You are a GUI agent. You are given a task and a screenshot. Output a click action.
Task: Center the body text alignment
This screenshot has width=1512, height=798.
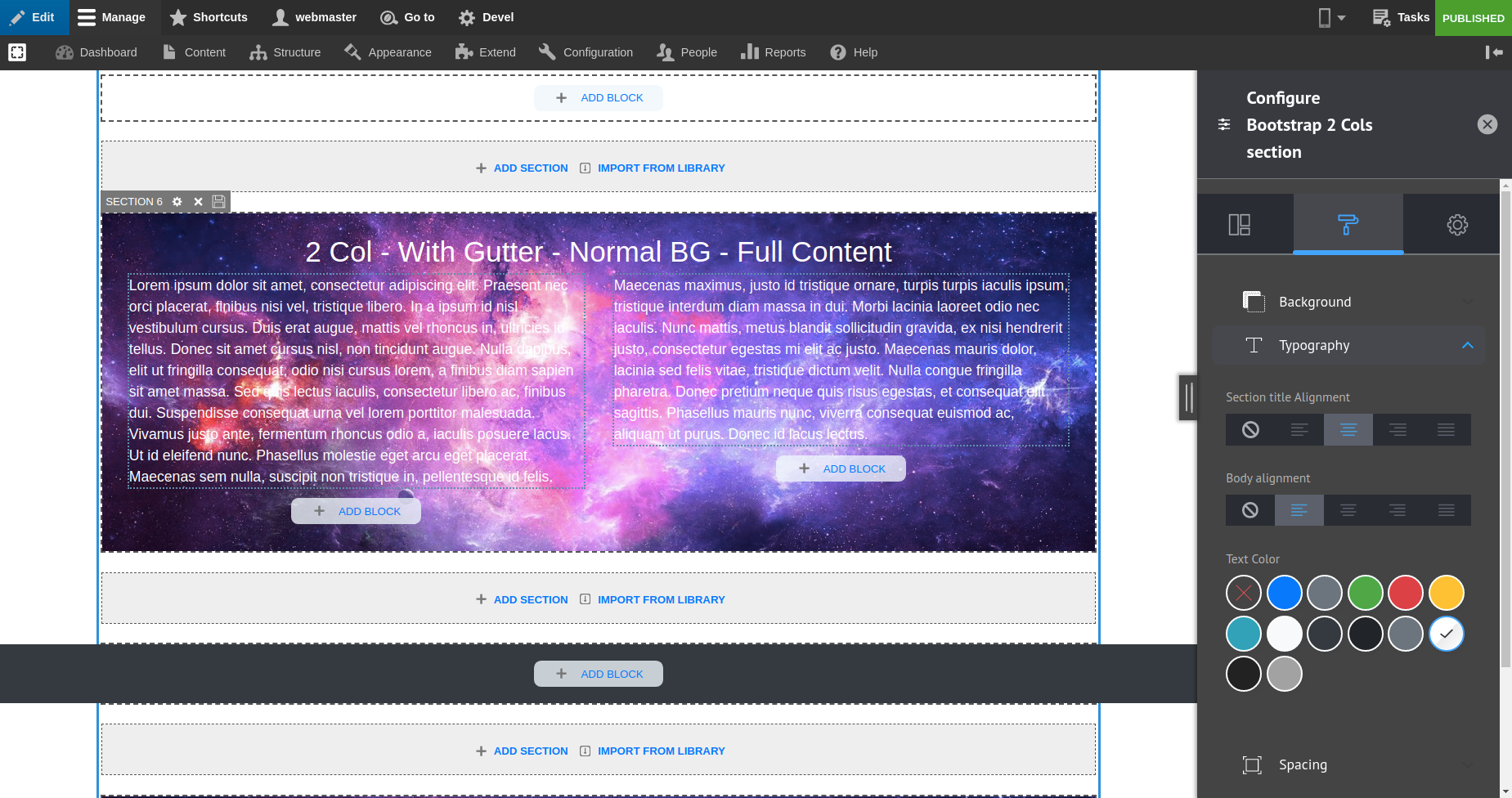coord(1348,509)
